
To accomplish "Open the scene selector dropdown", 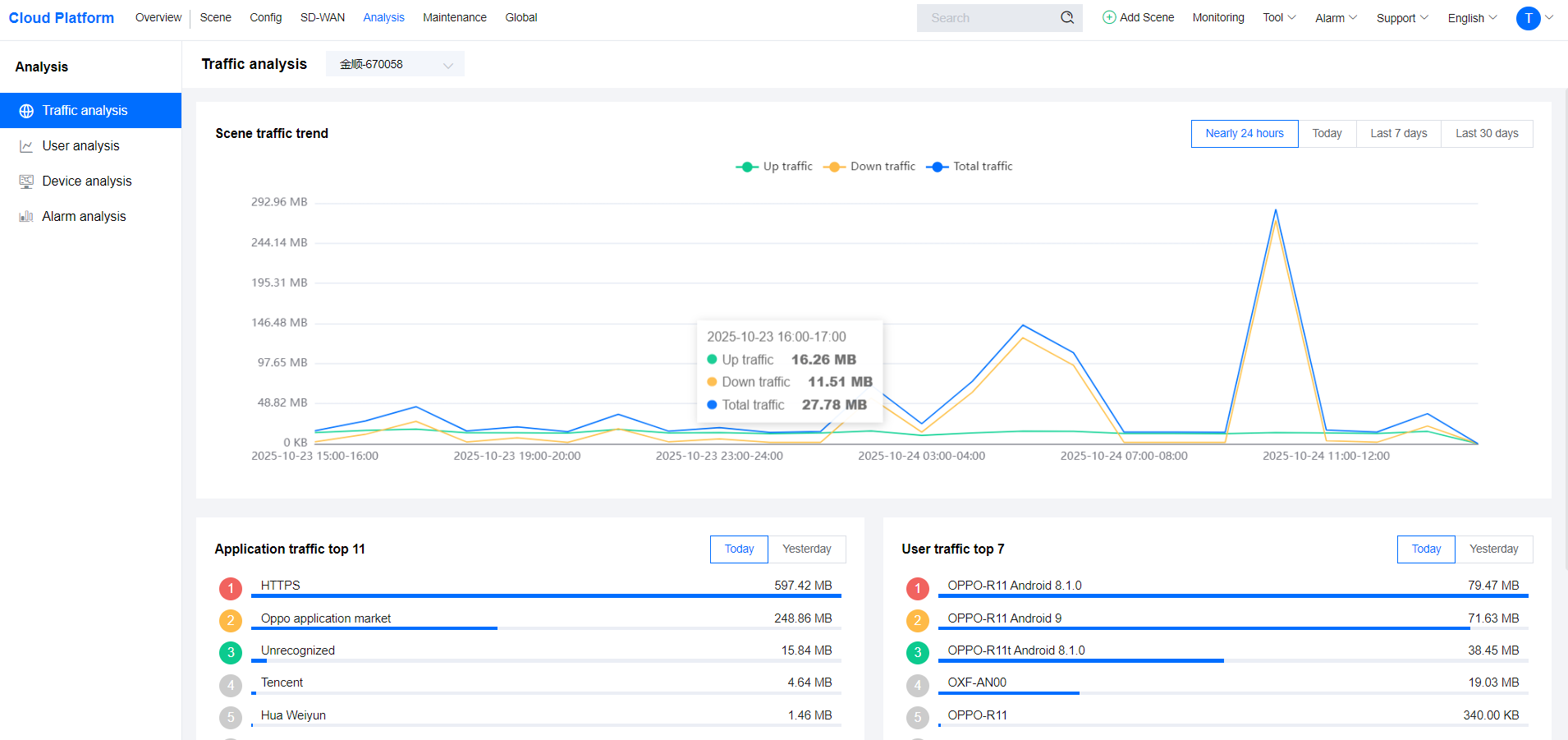I will pyautogui.click(x=395, y=64).
